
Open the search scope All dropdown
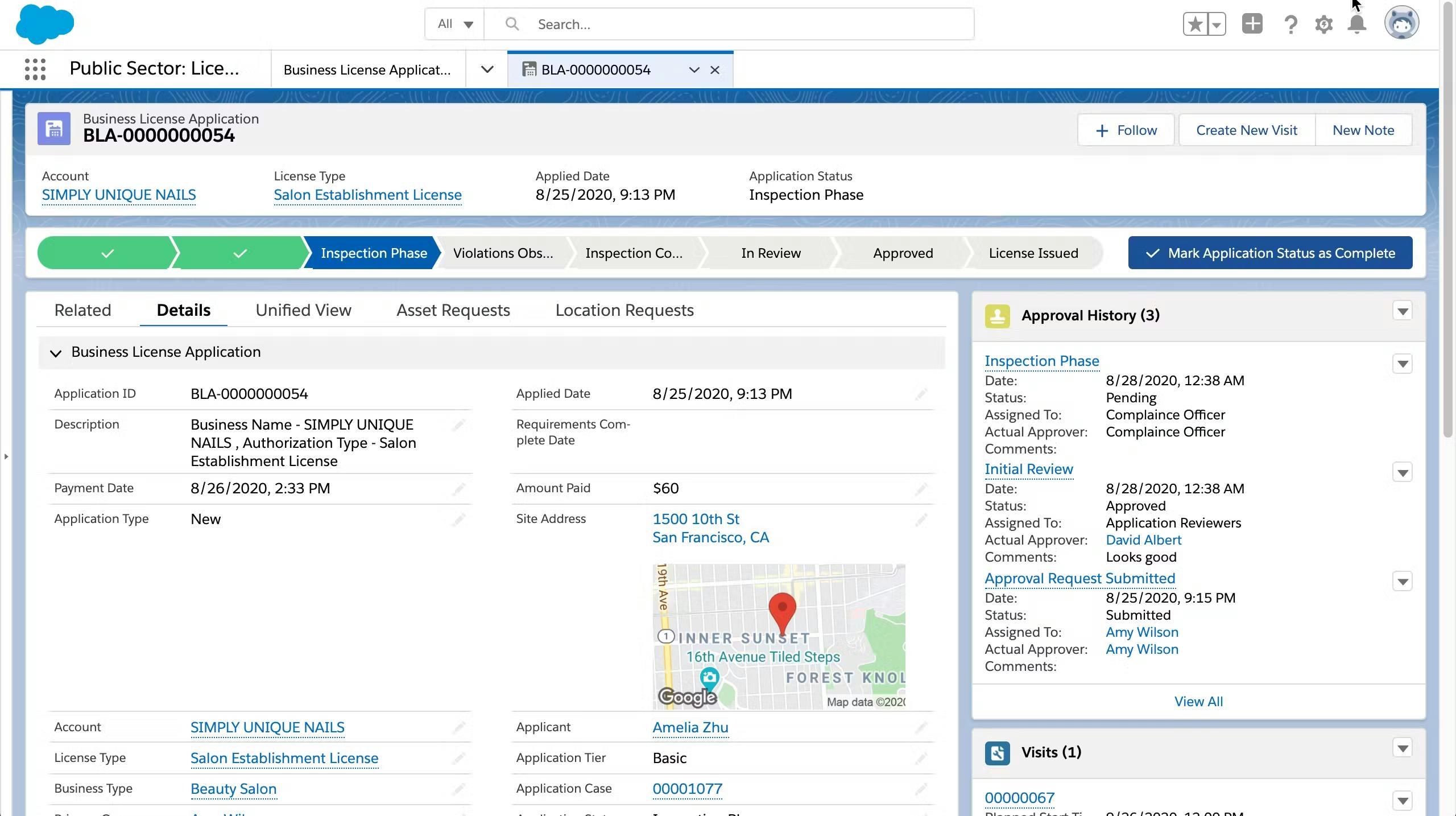455,24
